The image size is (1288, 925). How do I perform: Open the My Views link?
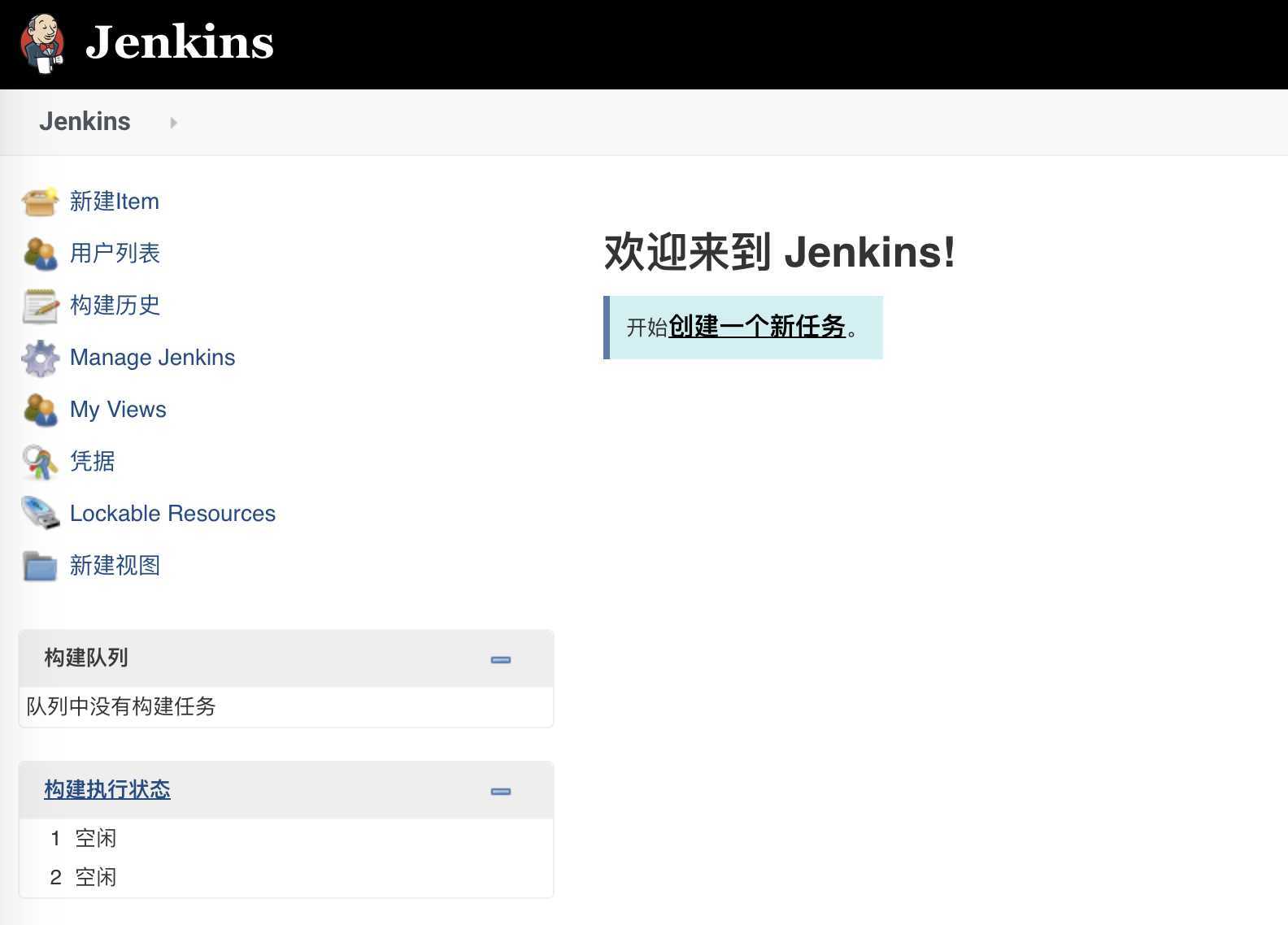tap(118, 409)
